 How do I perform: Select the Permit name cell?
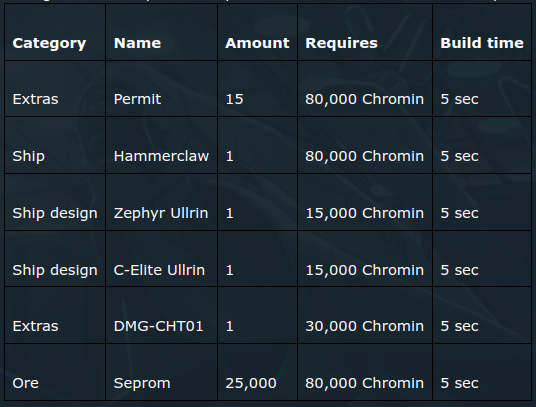[161, 89]
